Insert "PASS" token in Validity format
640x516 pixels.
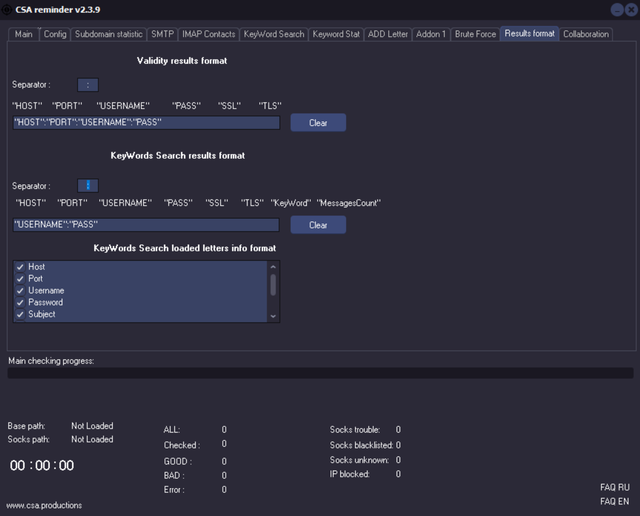click(187, 106)
